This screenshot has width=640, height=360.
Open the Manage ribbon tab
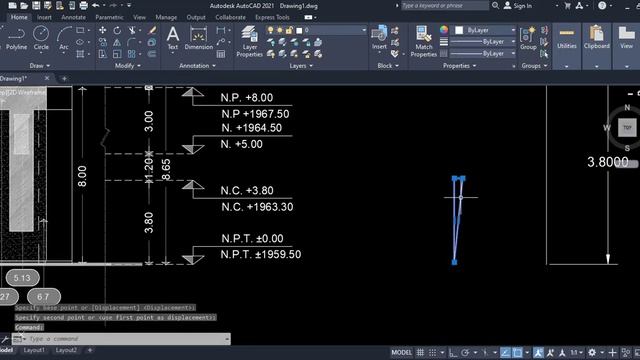pyautogui.click(x=166, y=17)
